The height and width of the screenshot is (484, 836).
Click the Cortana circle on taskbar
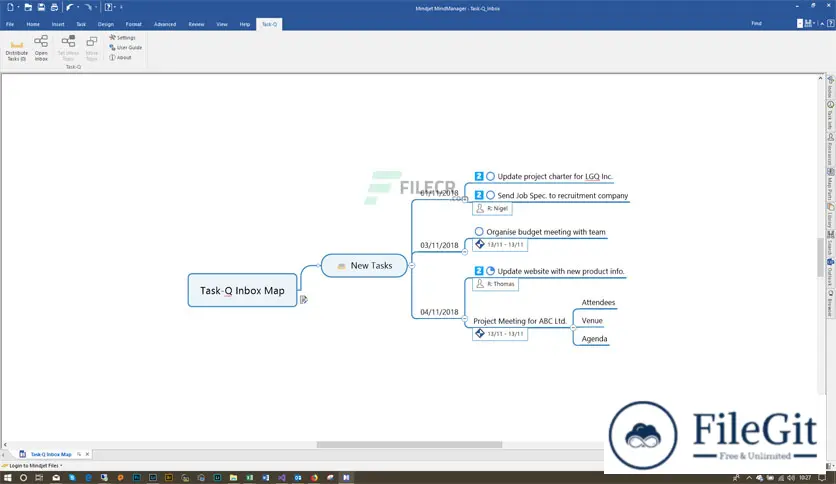pyautogui.click(x=23, y=478)
